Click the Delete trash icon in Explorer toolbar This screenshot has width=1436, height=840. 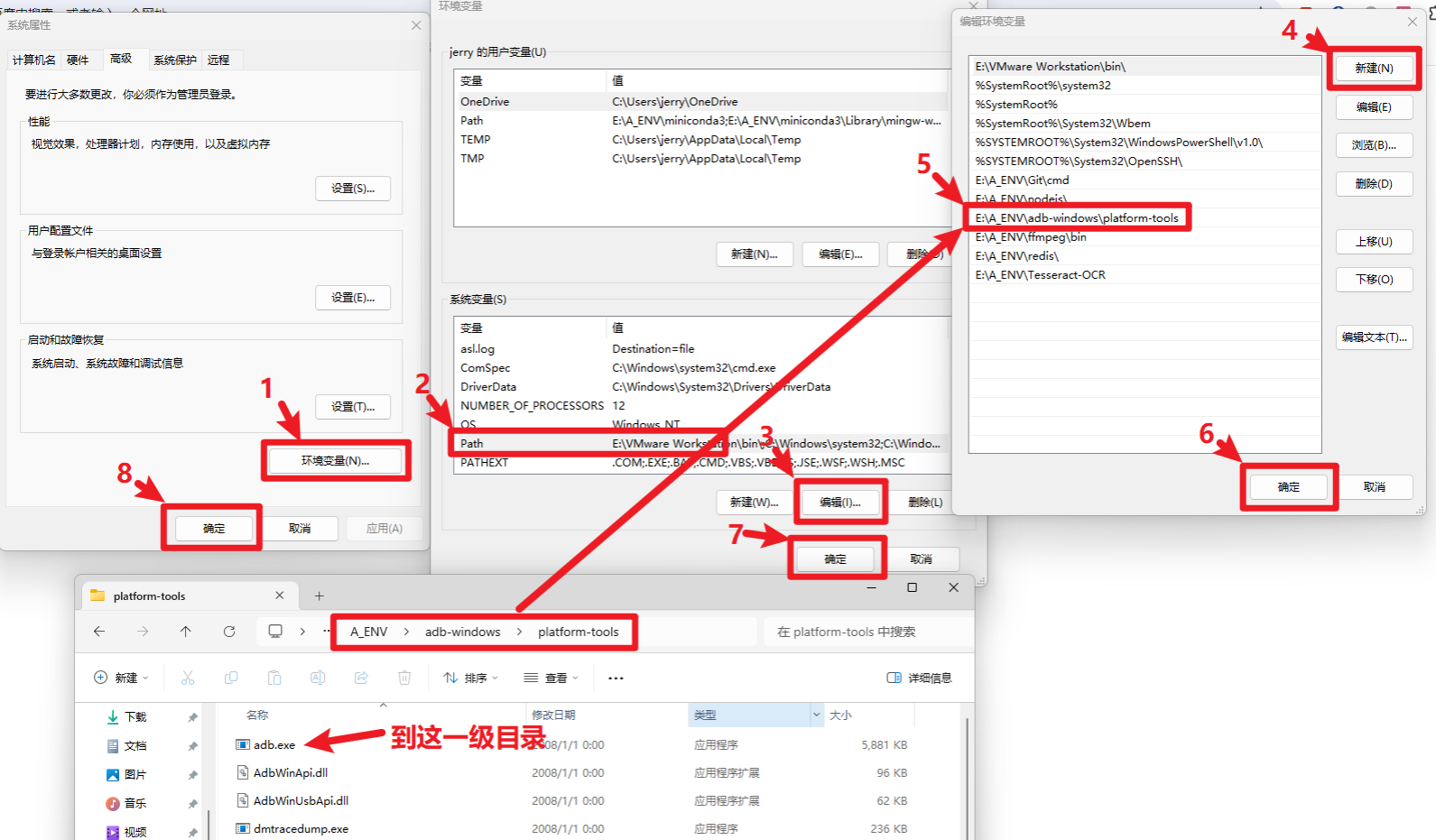404,678
